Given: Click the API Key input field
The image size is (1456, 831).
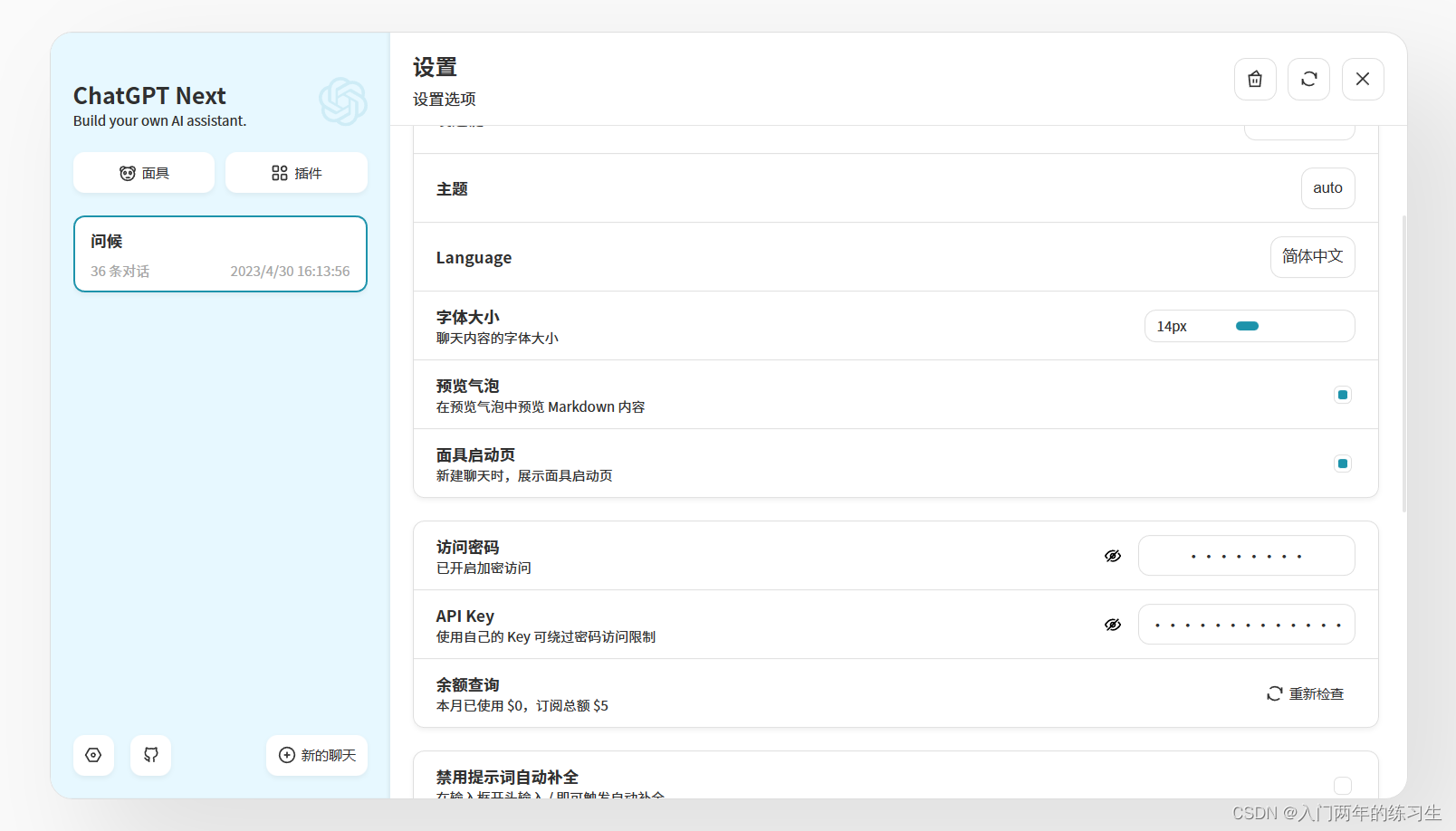Looking at the screenshot, I should pos(1246,625).
